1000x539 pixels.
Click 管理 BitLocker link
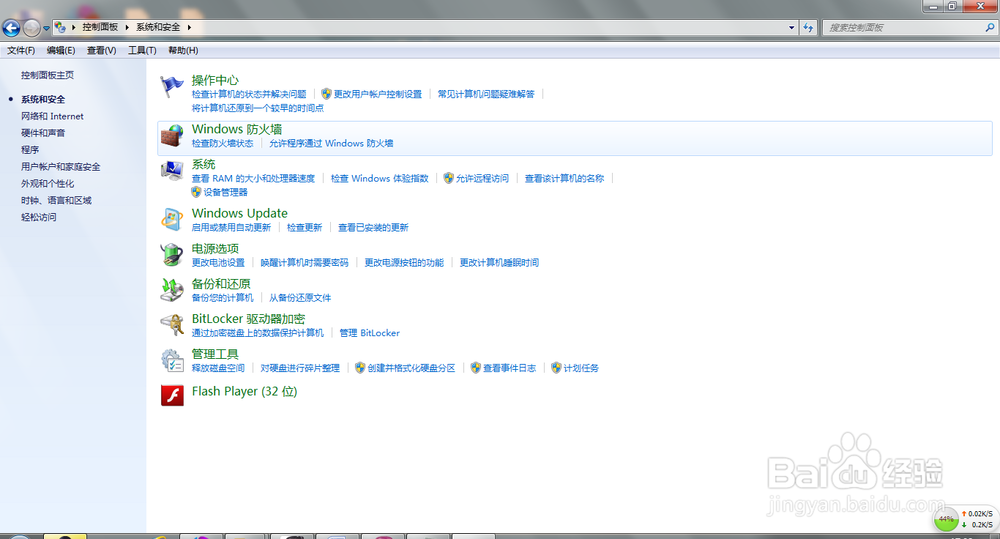[370, 333]
